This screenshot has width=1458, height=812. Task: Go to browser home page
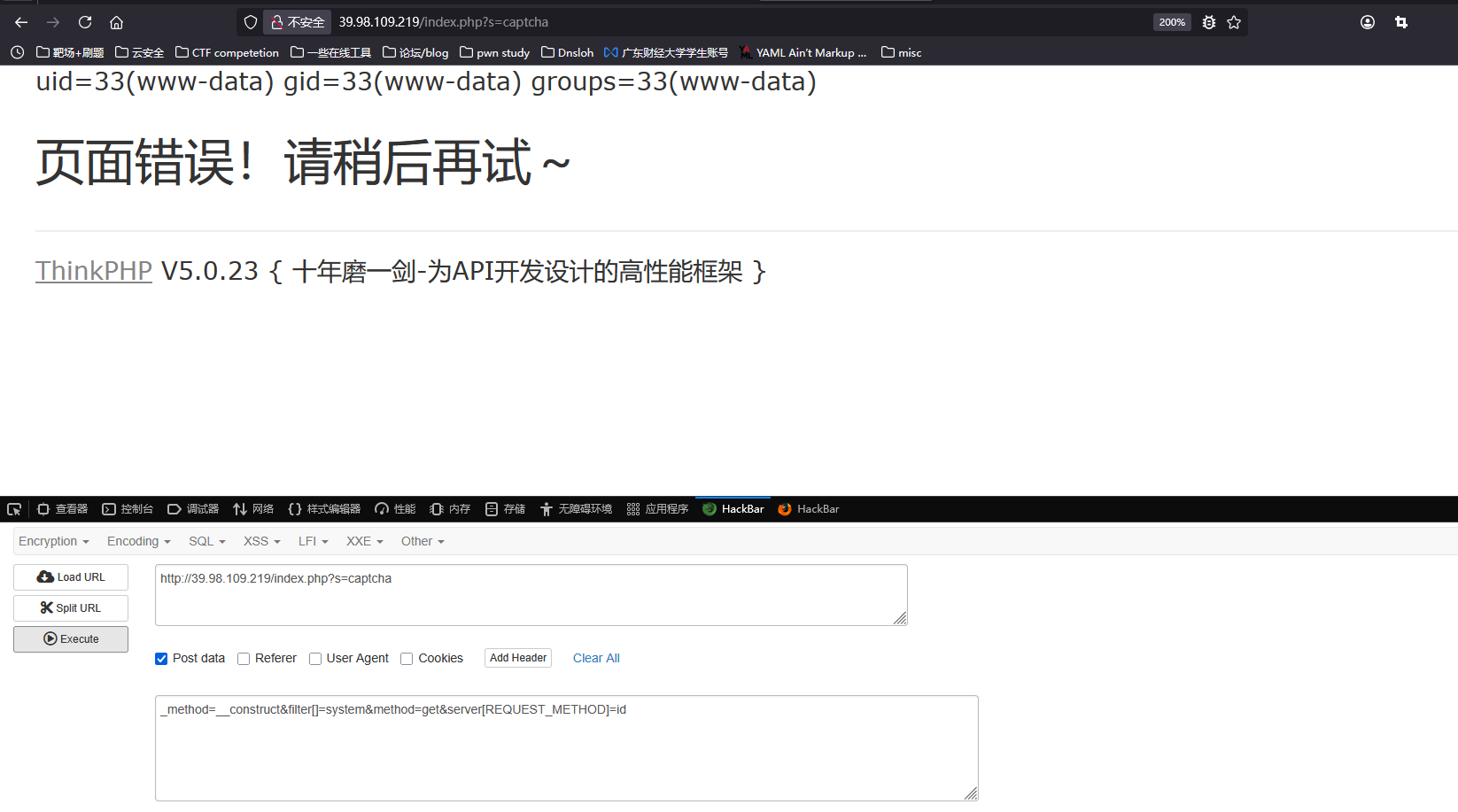click(116, 22)
